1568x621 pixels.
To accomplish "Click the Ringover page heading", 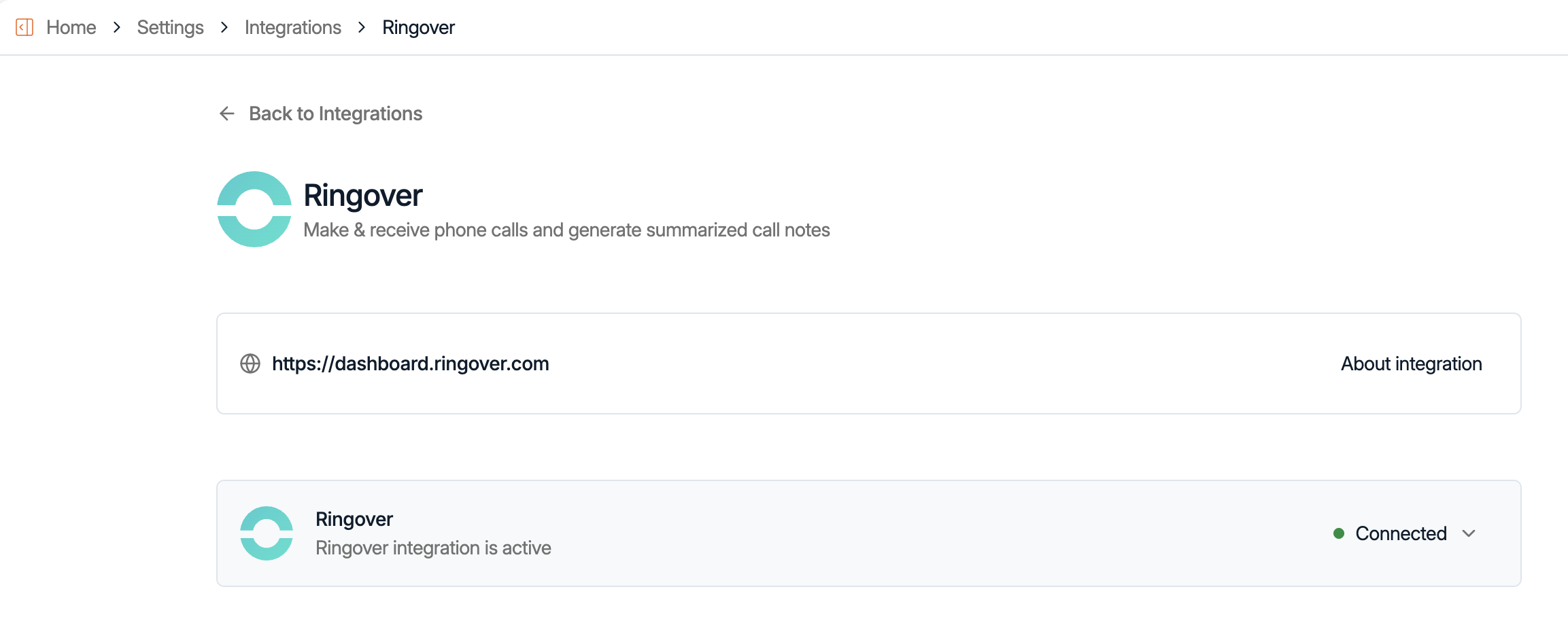I will pyautogui.click(x=363, y=196).
